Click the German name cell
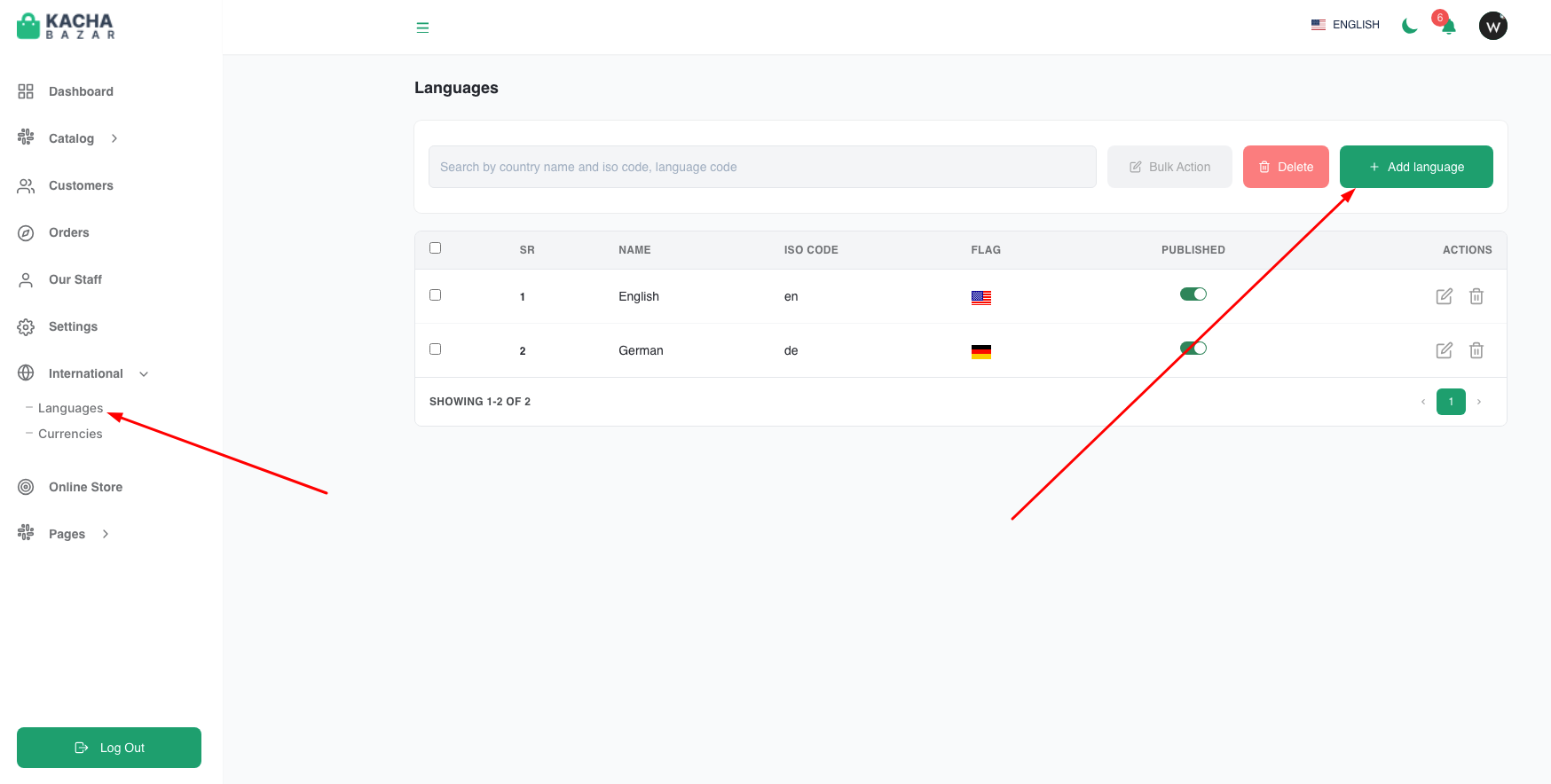The image size is (1551, 784). (641, 350)
